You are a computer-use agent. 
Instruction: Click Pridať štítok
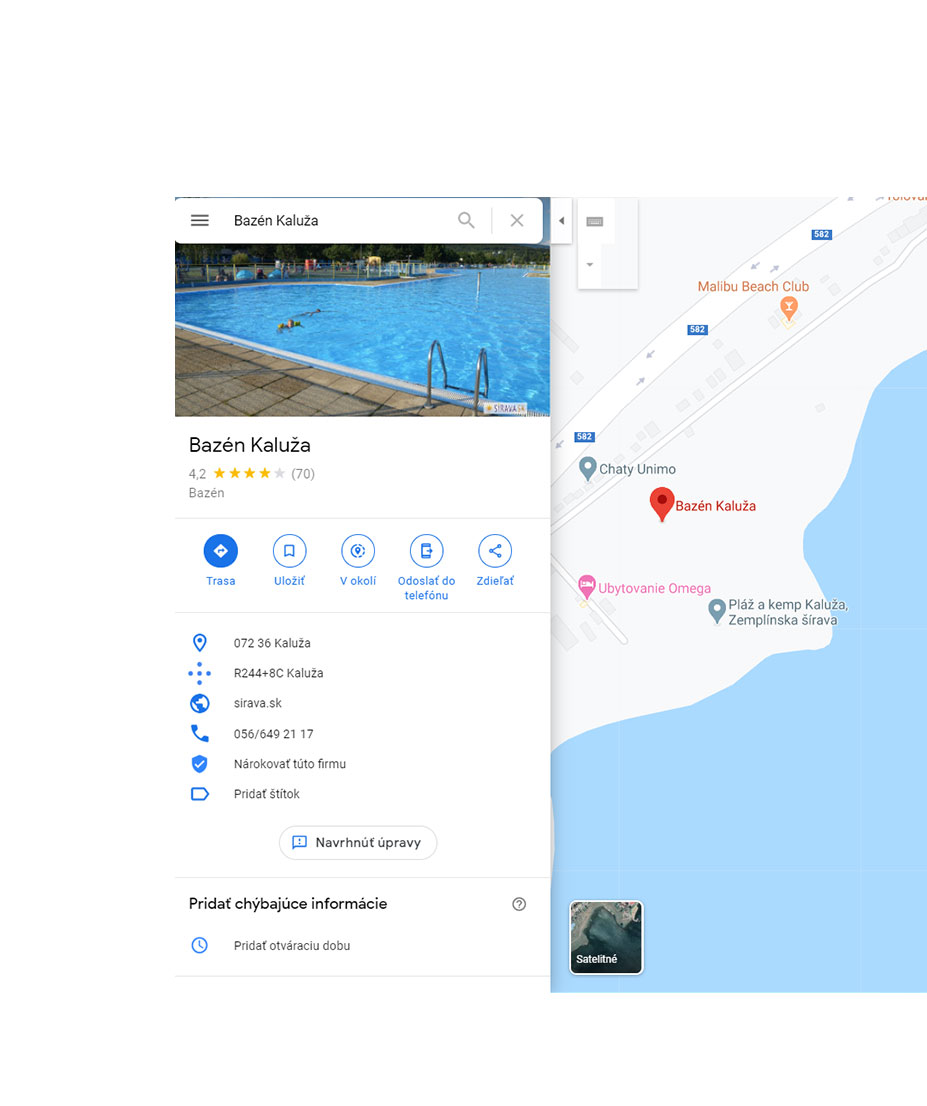(x=267, y=794)
